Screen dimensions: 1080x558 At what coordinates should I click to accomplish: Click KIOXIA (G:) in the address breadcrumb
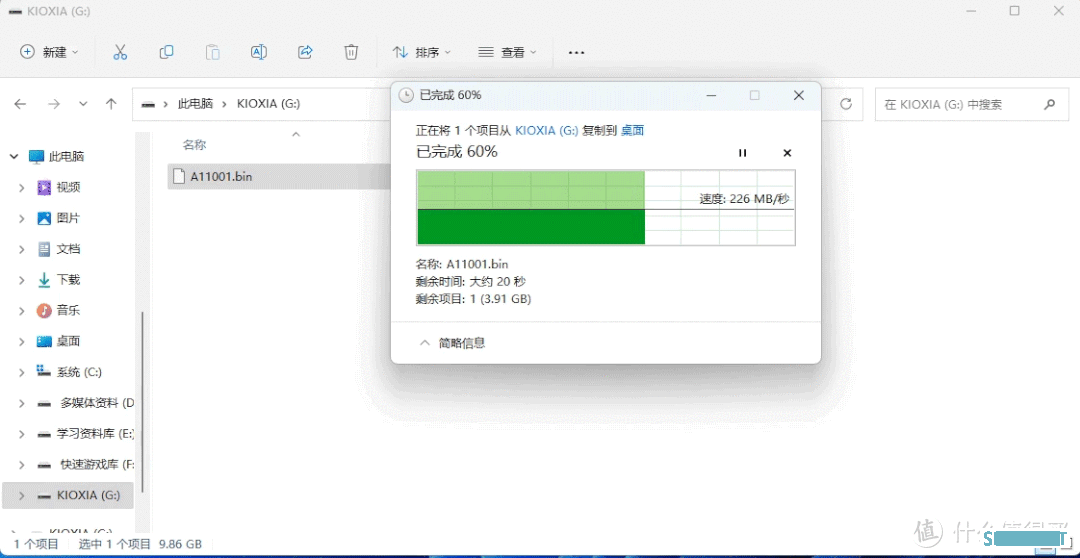pyautogui.click(x=269, y=104)
